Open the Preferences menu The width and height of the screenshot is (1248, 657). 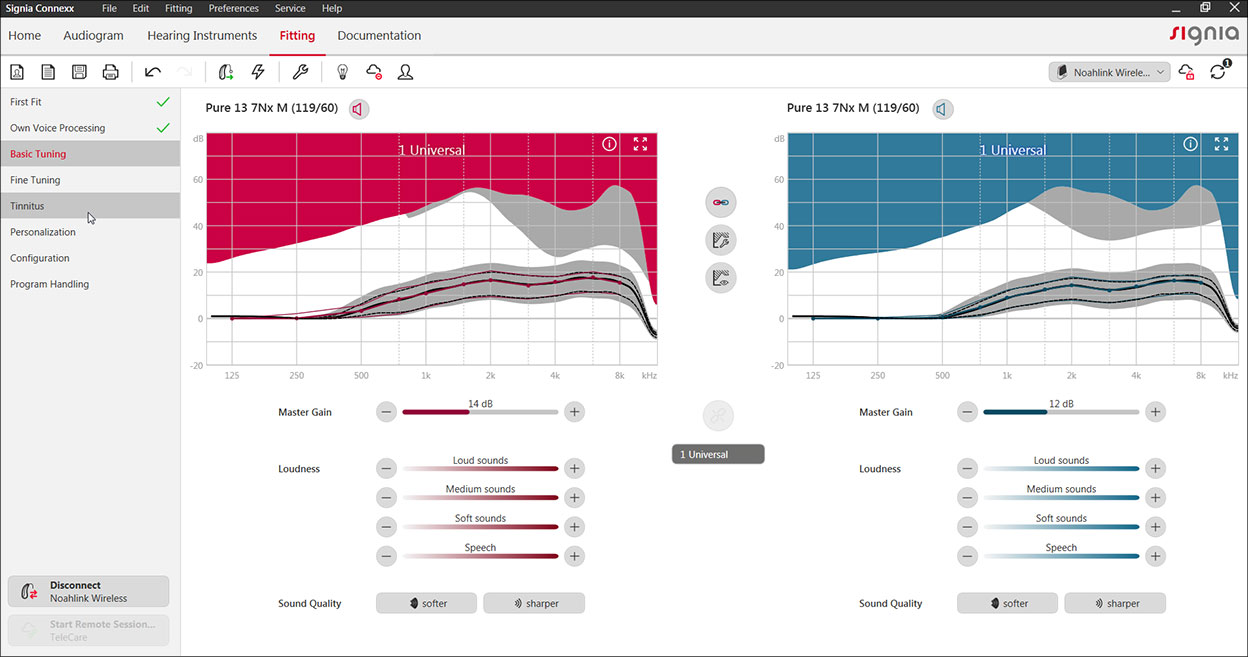point(234,8)
